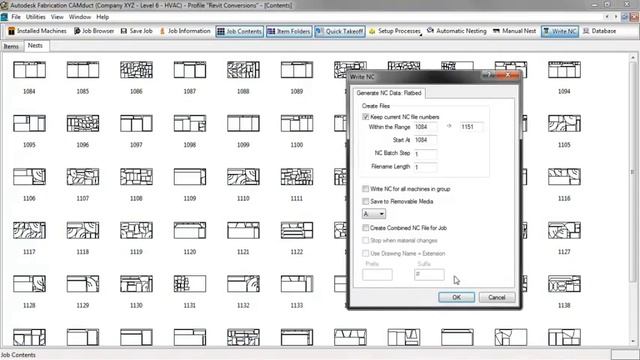Select nest thumbnail 1094
This screenshot has height=360, width=640.
pos(564,70)
